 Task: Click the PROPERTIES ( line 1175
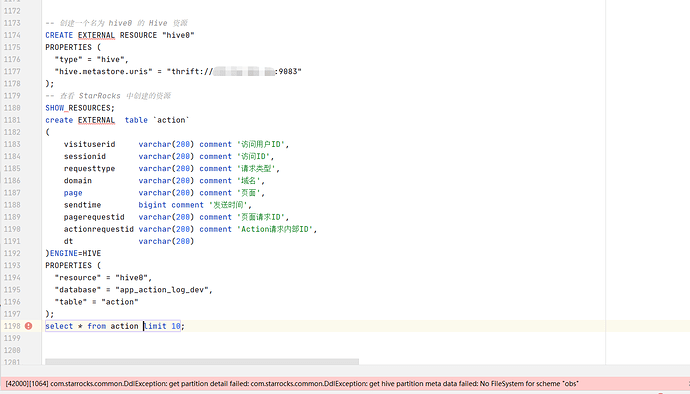[x=73, y=47]
